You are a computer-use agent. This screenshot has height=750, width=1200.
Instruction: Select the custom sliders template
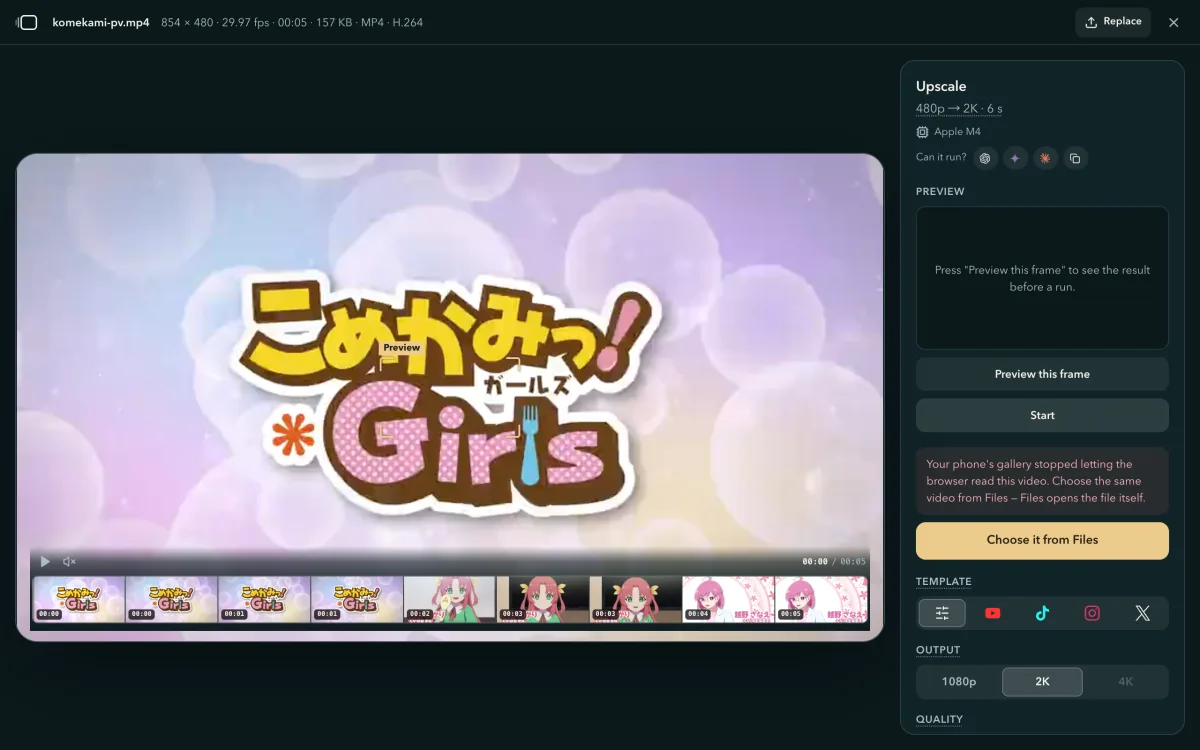(x=942, y=613)
